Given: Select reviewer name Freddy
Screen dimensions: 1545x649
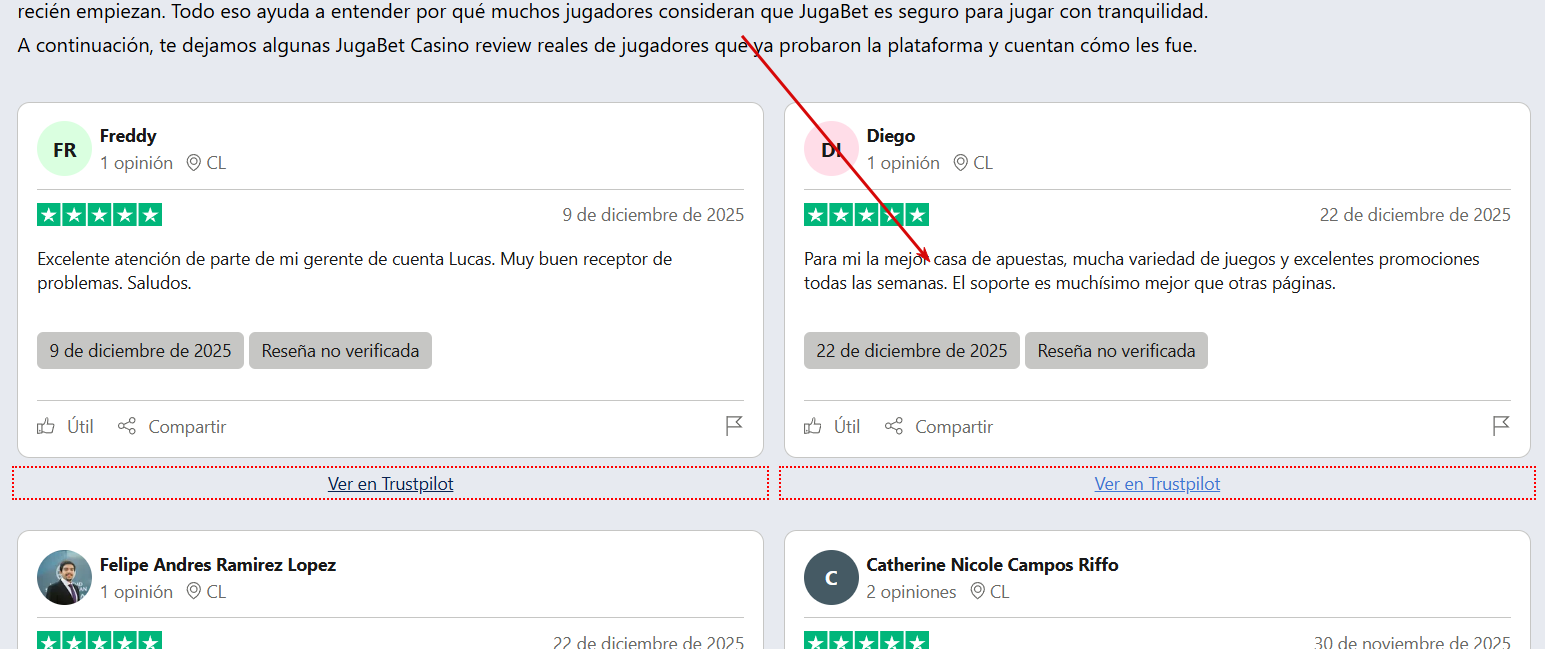Looking at the screenshot, I should [128, 136].
